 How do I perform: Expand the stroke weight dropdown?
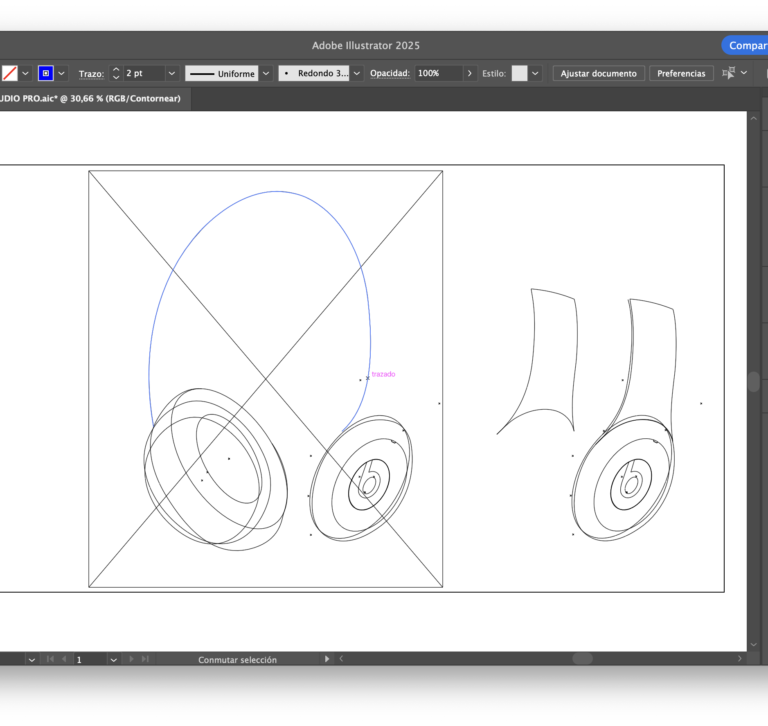[172, 73]
